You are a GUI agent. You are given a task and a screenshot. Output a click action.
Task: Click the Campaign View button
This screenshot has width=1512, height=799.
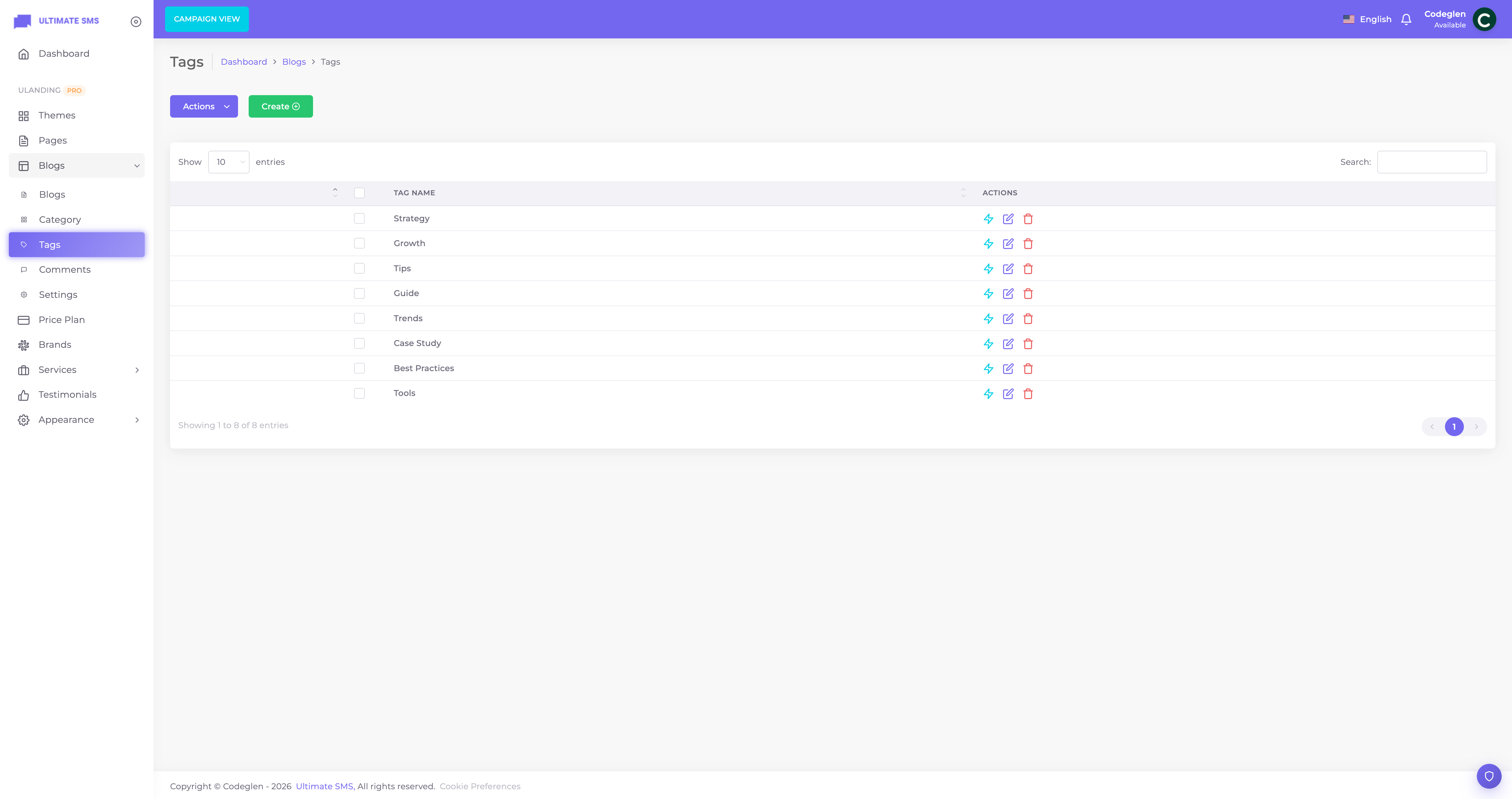pyautogui.click(x=207, y=19)
